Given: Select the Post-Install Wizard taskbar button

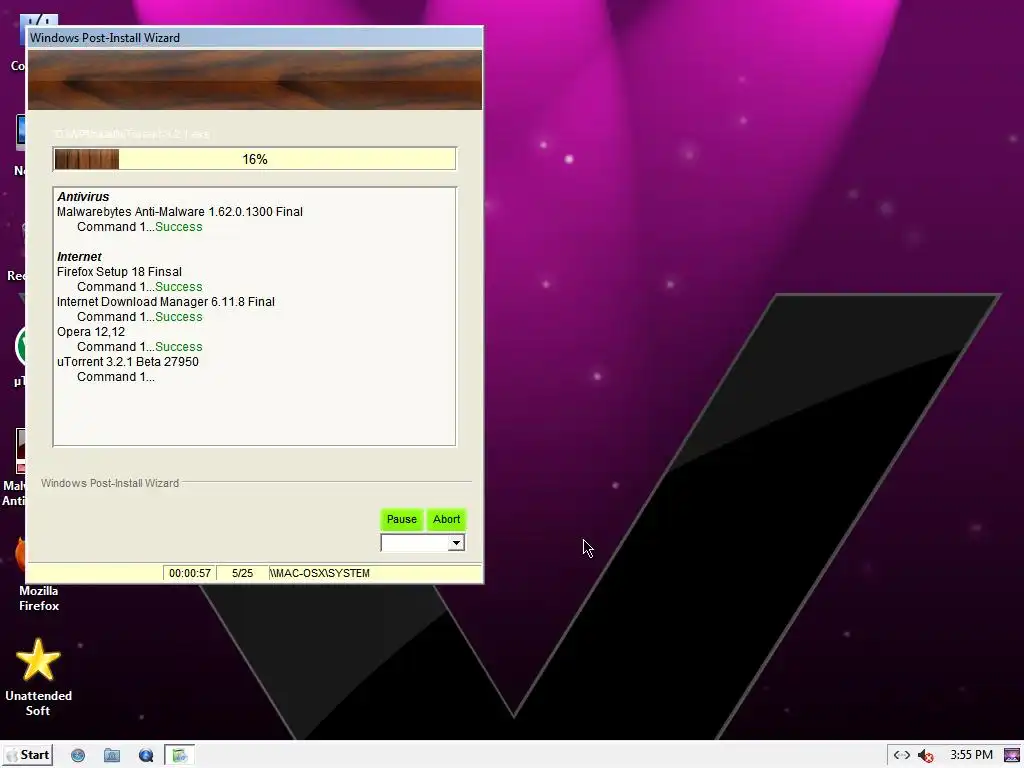Looking at the screenshot, I should pos(179,756).
